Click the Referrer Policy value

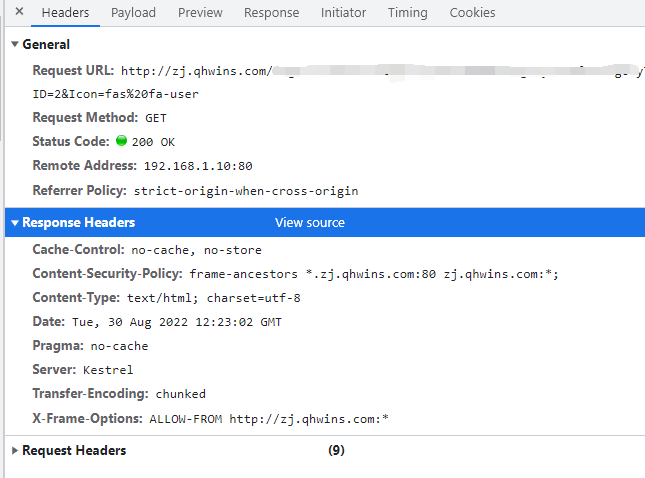coord(246,190)
